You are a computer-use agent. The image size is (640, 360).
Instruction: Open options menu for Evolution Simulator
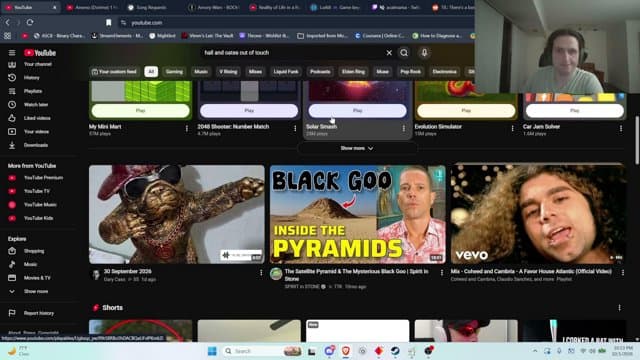tap(512, 129)
